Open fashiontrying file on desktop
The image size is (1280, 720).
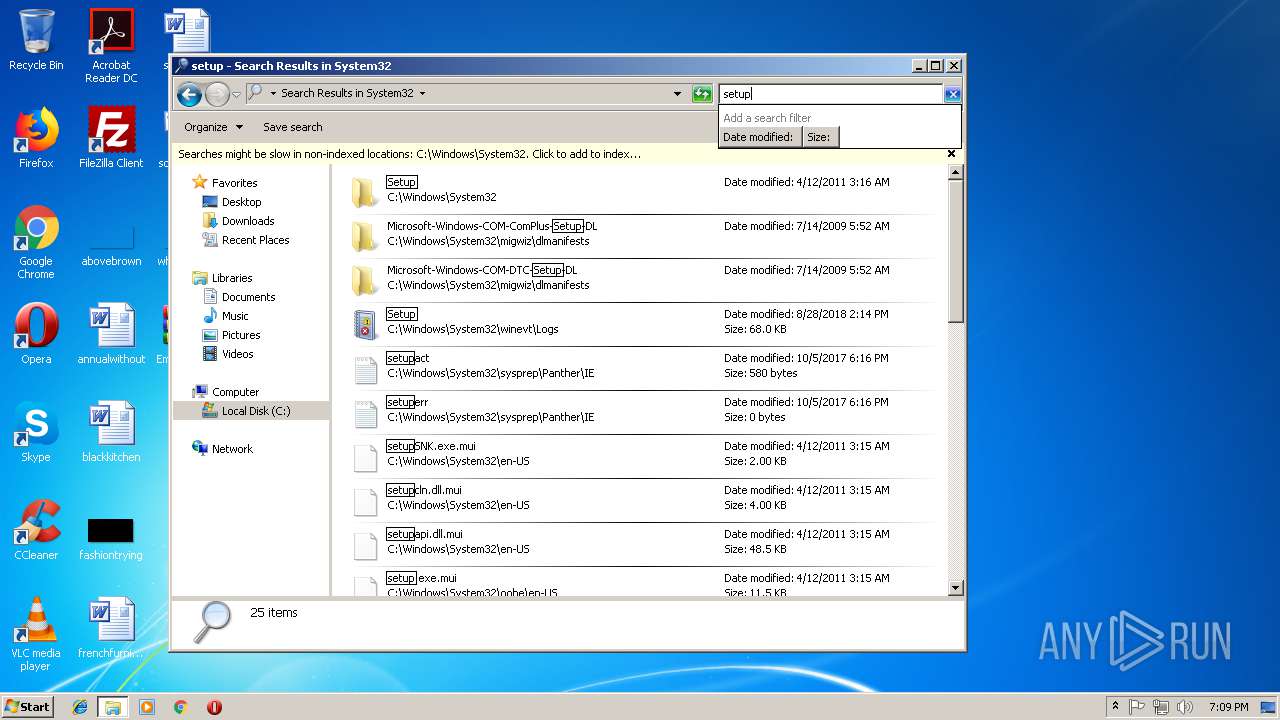click(x=111, y=538)
